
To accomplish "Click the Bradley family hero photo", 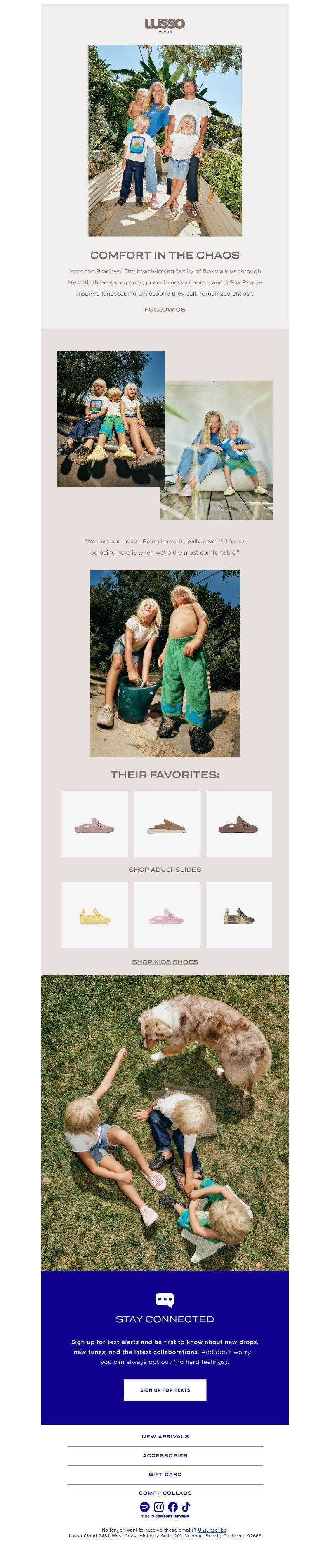I will pyautogui.click(x=165, y=140).
